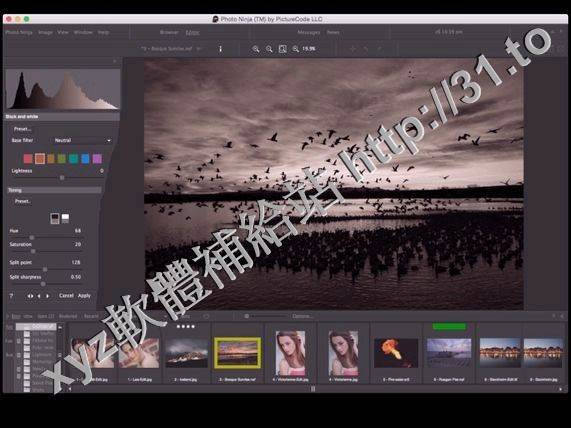Select the blue color filter swatch
571x428 pixels.
85,158
